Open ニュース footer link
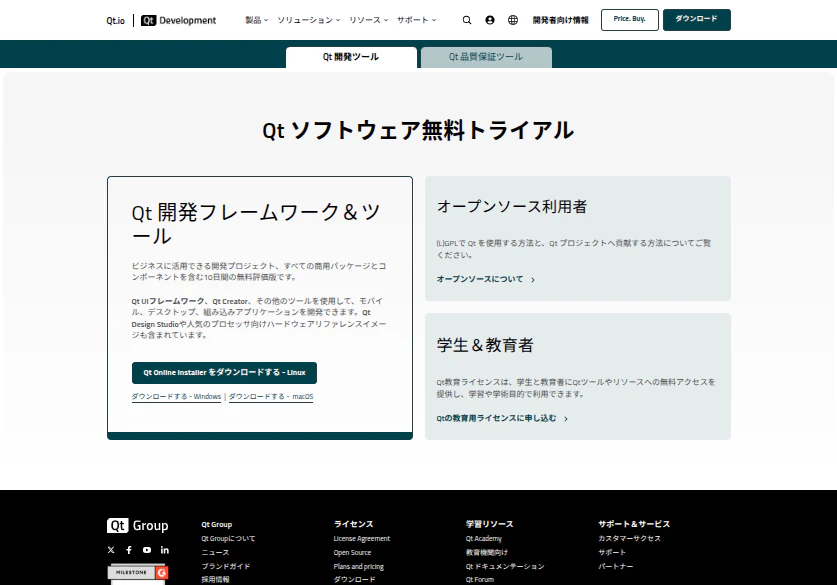The height and width of the screenshot is (585, 837). click(215, 552)
